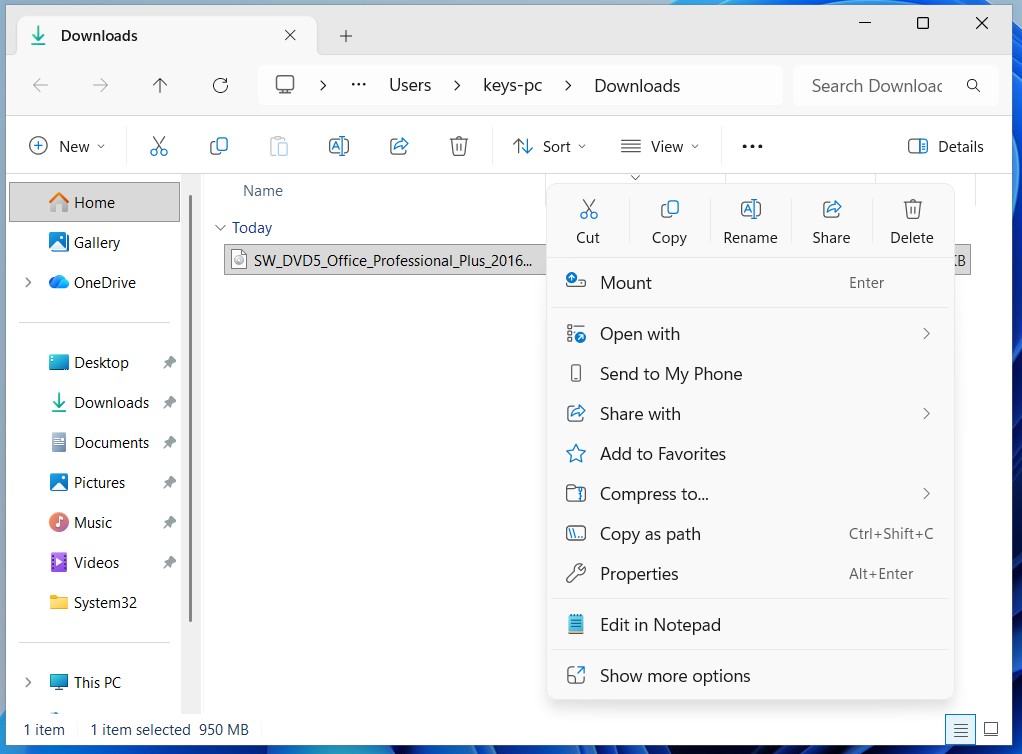The image size is (1022, 754).
Task: Refresh the Downloads folder
Action: coord(219,86)
